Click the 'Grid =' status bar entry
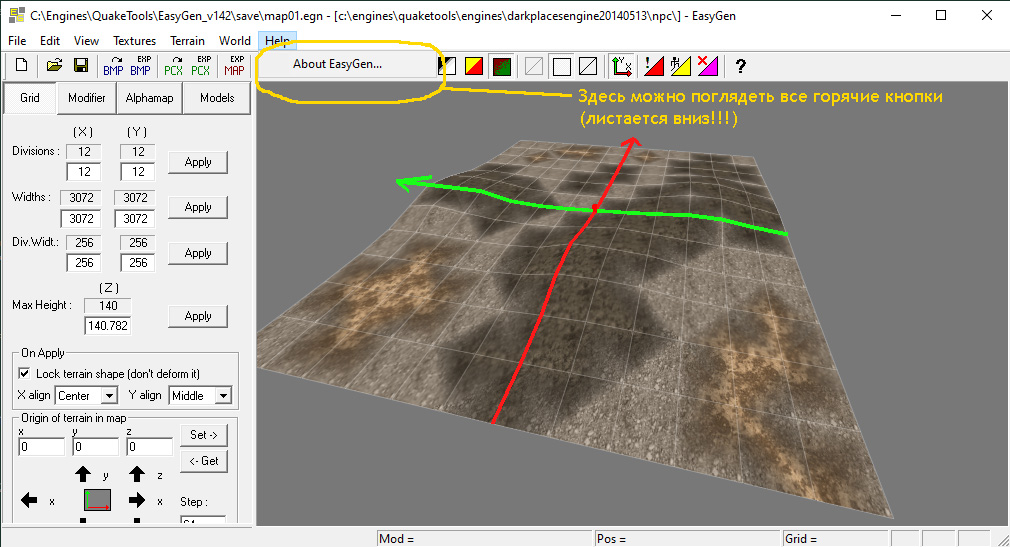Viewport: 1010px width, 547px height. [836, 539]
